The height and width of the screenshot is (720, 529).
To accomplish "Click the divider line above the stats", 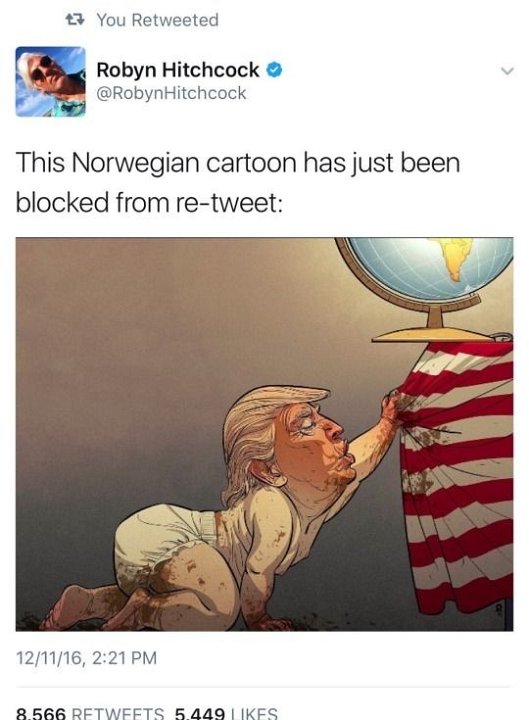I will coord(264,687).
